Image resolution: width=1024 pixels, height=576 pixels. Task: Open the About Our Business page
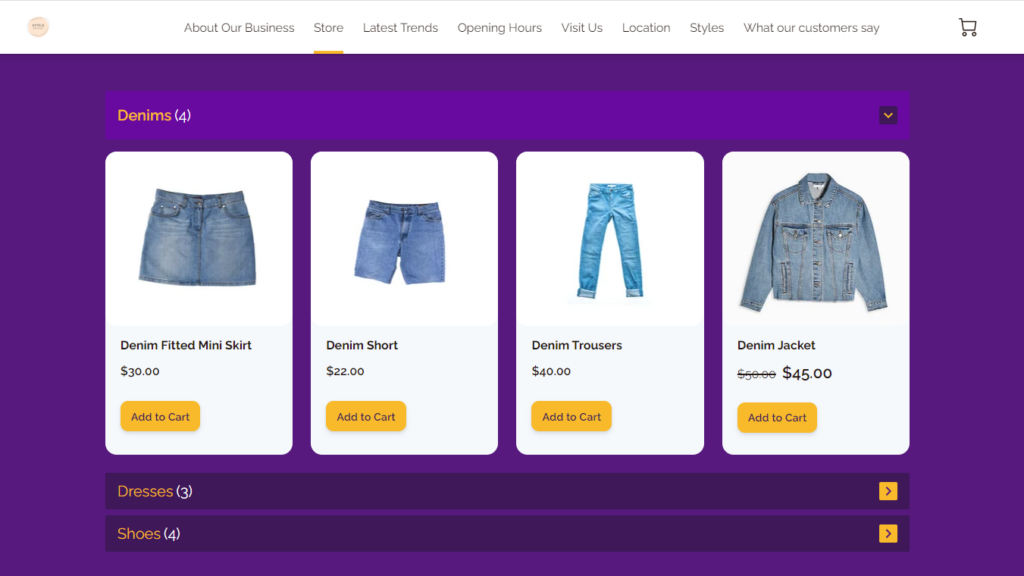(239, 27)
